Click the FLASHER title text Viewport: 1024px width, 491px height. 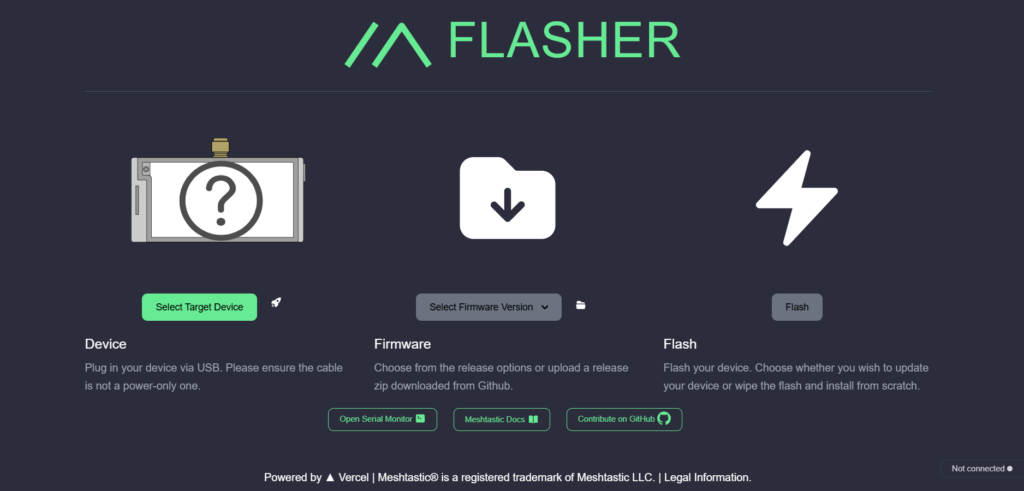pos(565,40)
